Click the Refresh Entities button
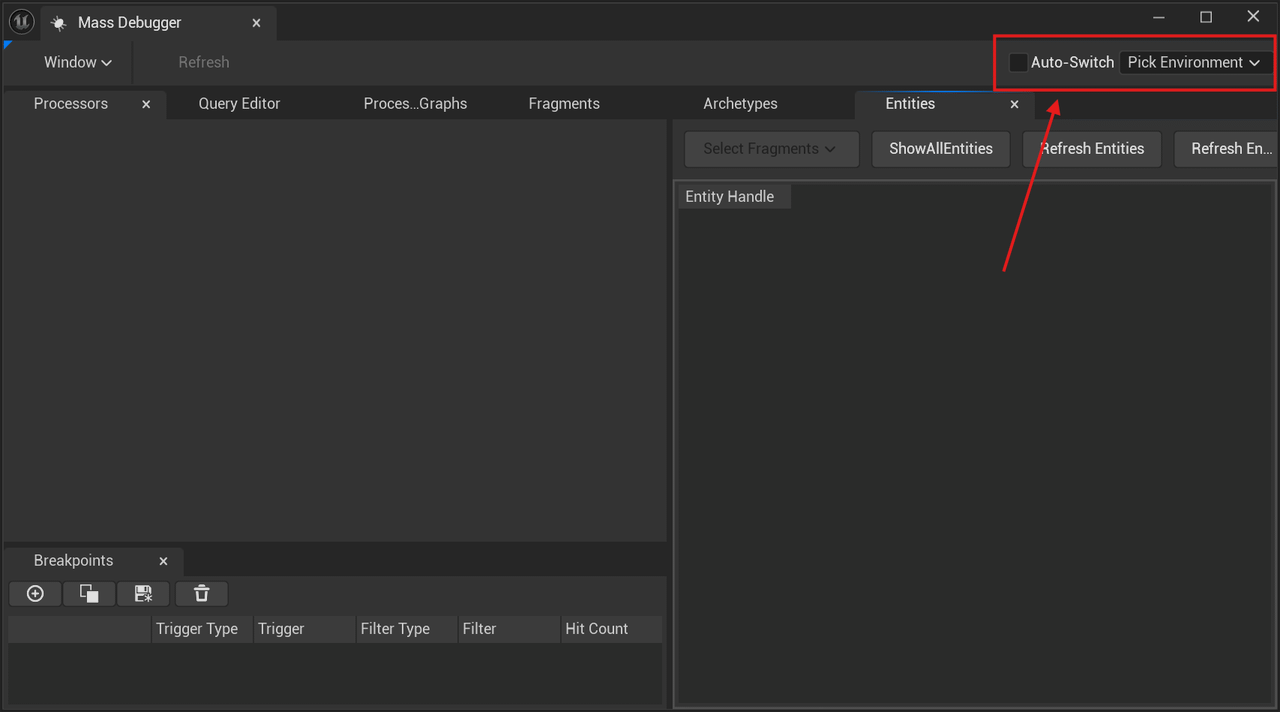This screenshot has width=1280, height=712. (1092, 149)
